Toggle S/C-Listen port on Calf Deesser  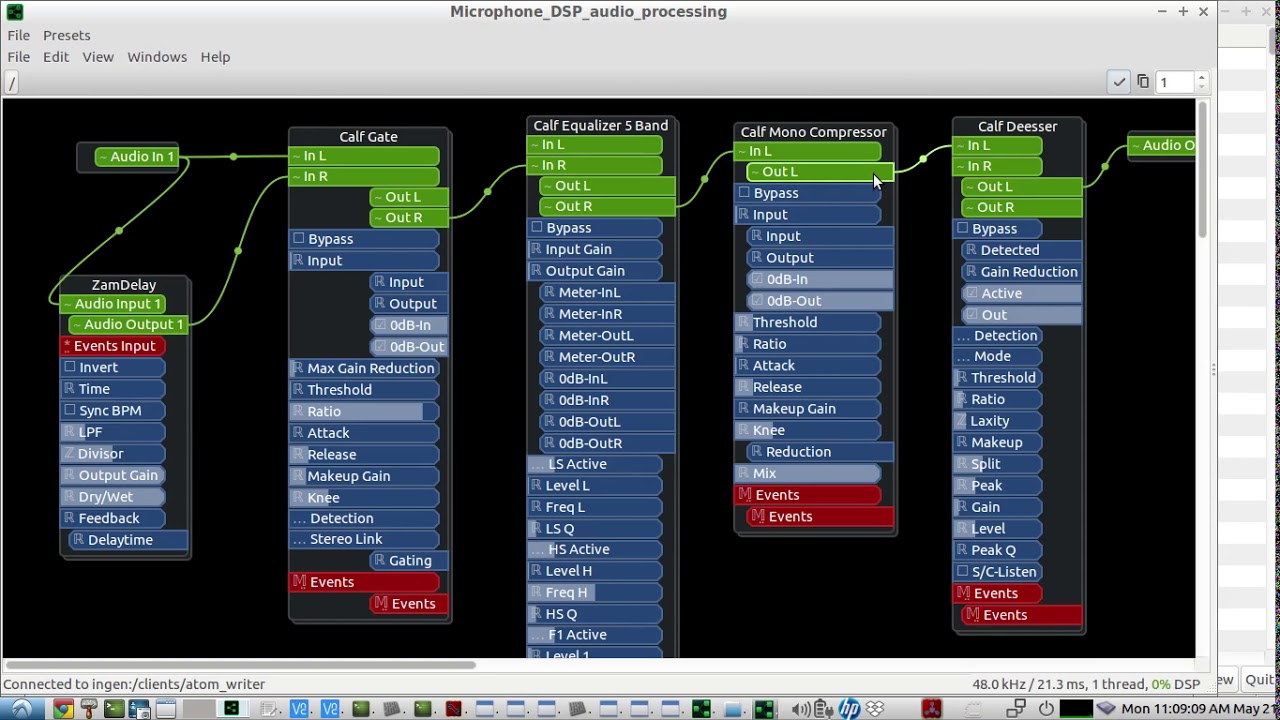coord(997,572)
